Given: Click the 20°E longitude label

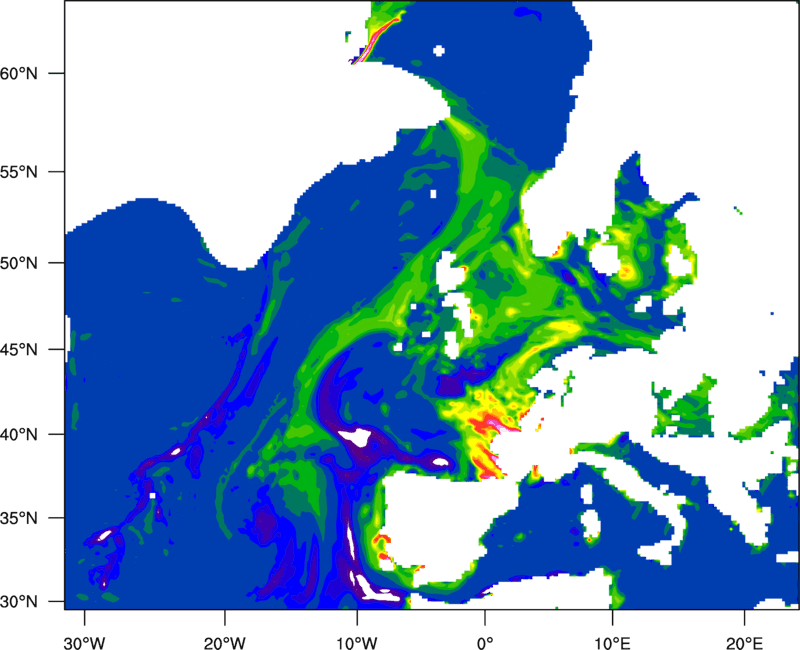Looking at the screenshot, I should [744, 643].
